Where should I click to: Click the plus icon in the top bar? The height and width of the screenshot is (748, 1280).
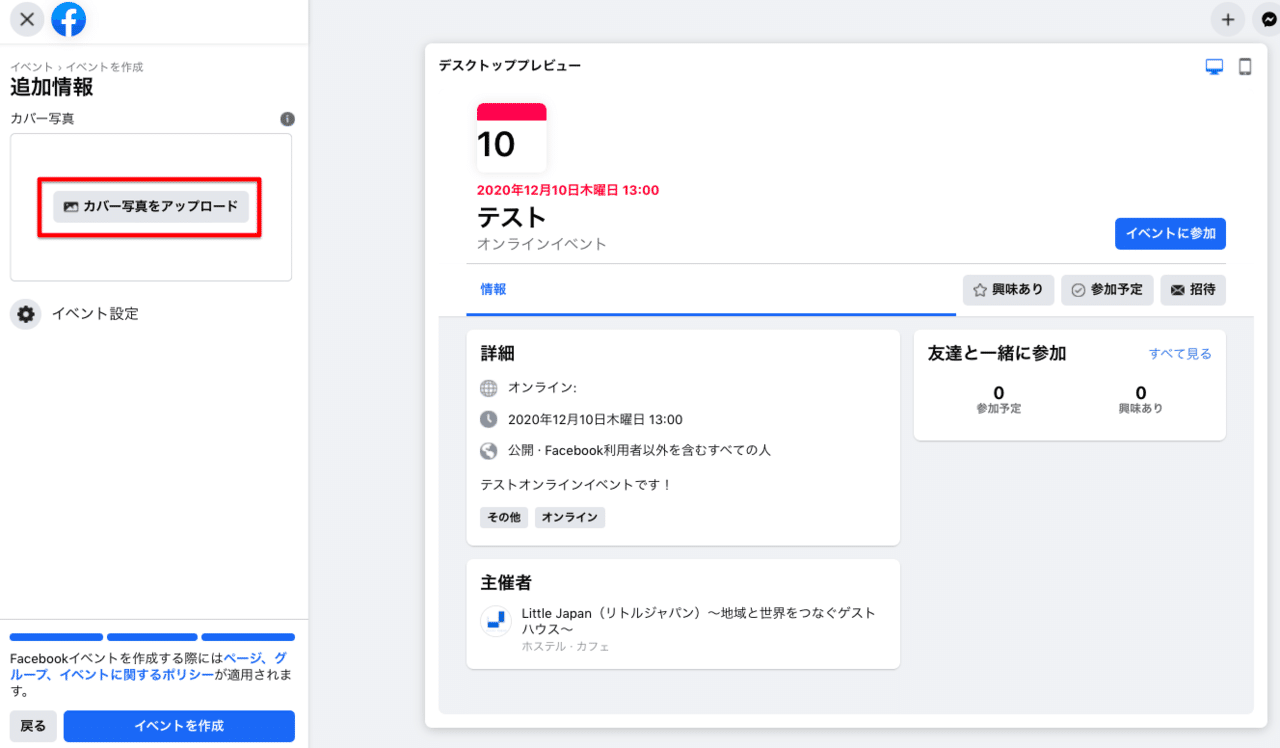[1227, 18]
